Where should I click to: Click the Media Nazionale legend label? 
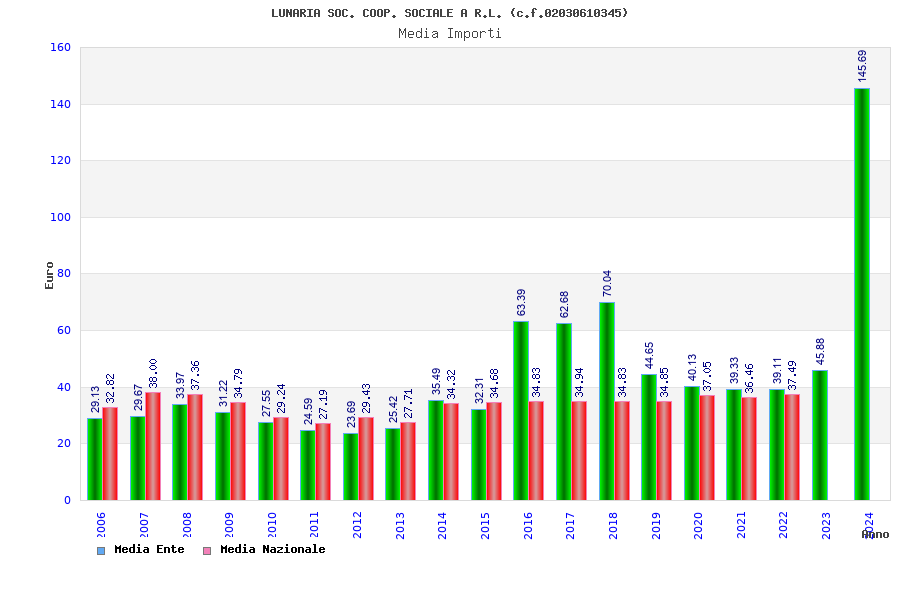click(x=273, y=549)
